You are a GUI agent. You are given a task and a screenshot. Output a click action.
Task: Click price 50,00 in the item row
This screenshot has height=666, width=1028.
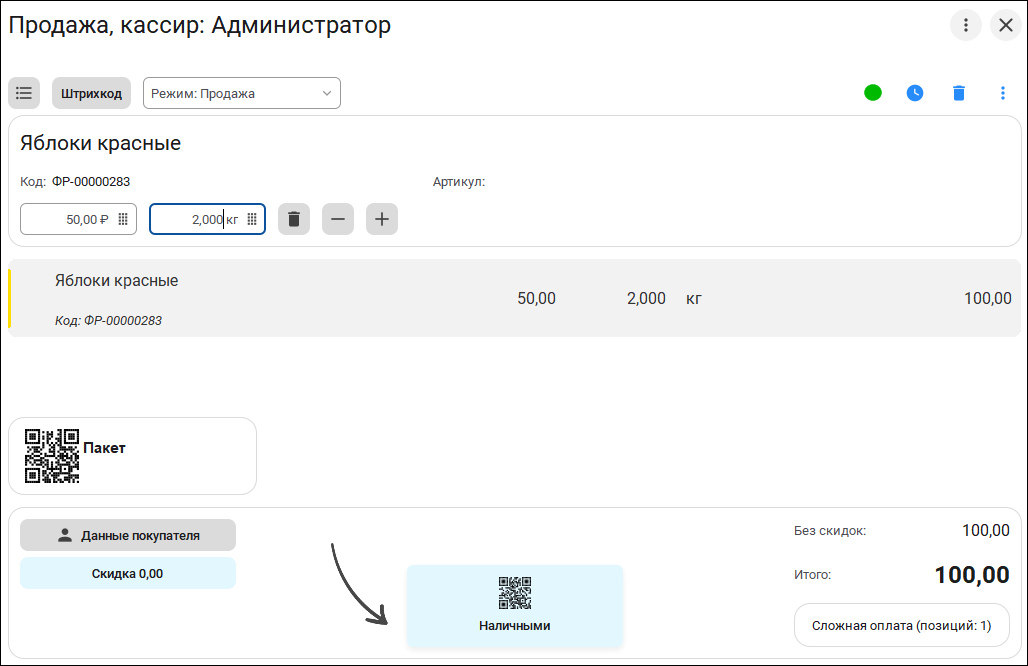[x=536, y=298]
